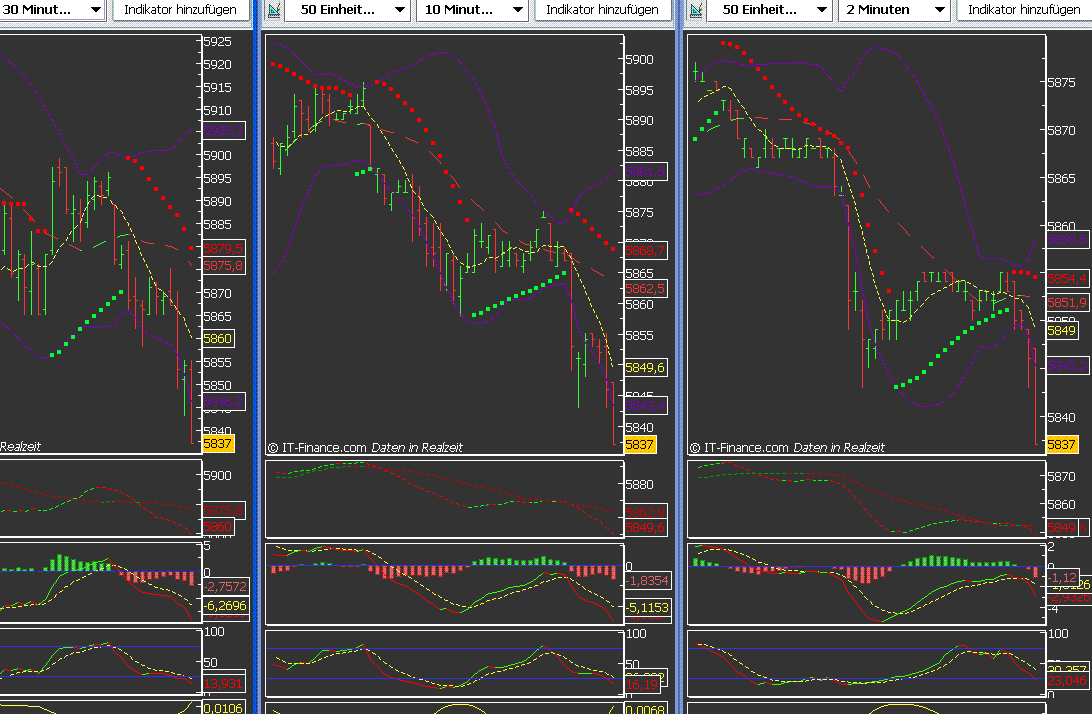Expand "50 Einheit..." dropdown beside the 2 Minuten selector
Image resolution: width=1092 pixels, height=714 pixels.
[769, 10]
